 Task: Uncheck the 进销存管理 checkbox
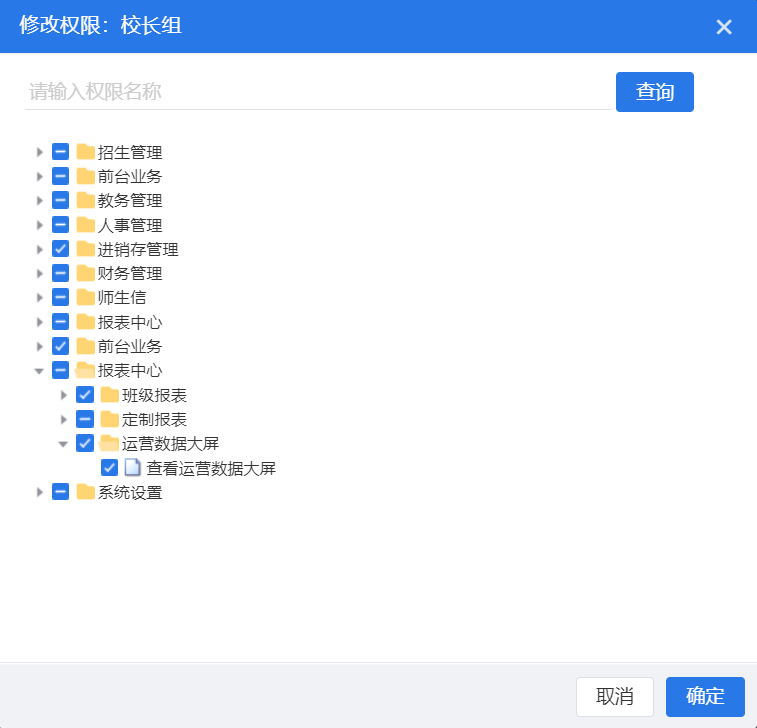click(61, 249)
